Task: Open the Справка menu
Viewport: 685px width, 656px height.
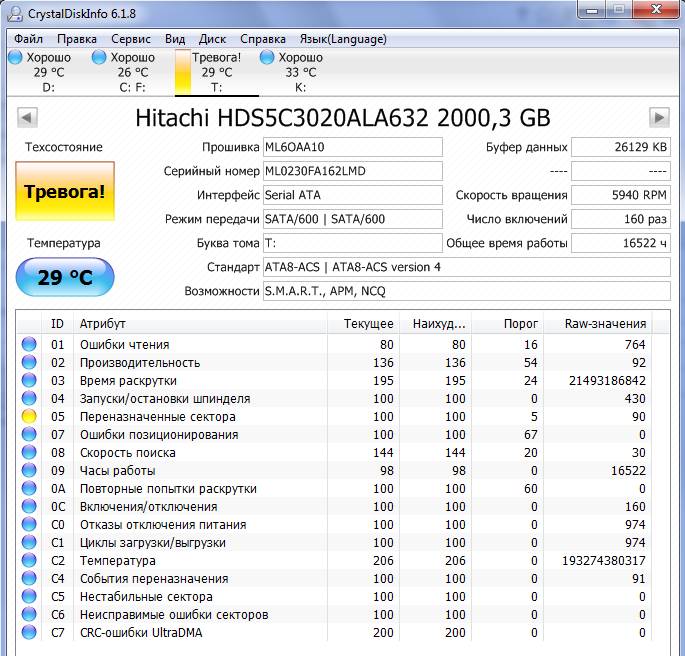Action: (263, 39)
